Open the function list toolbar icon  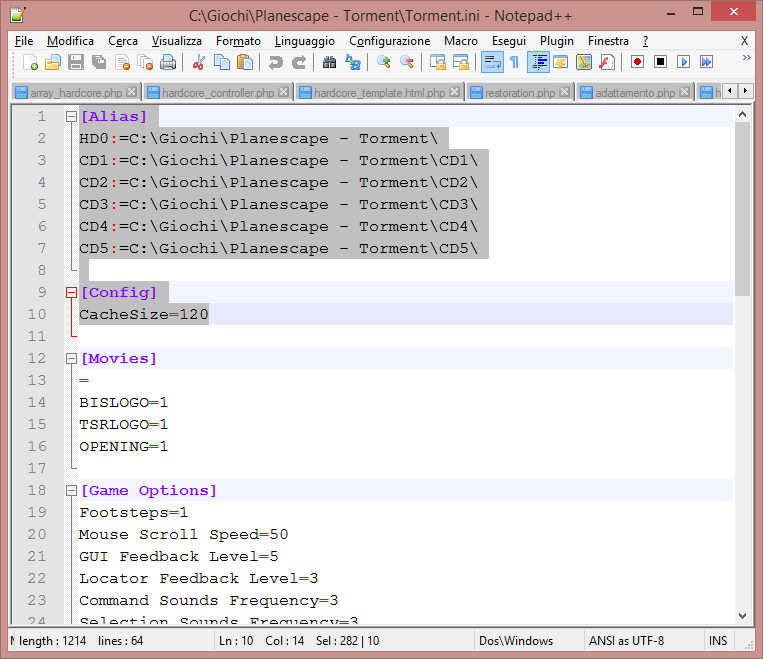(607, 62)
